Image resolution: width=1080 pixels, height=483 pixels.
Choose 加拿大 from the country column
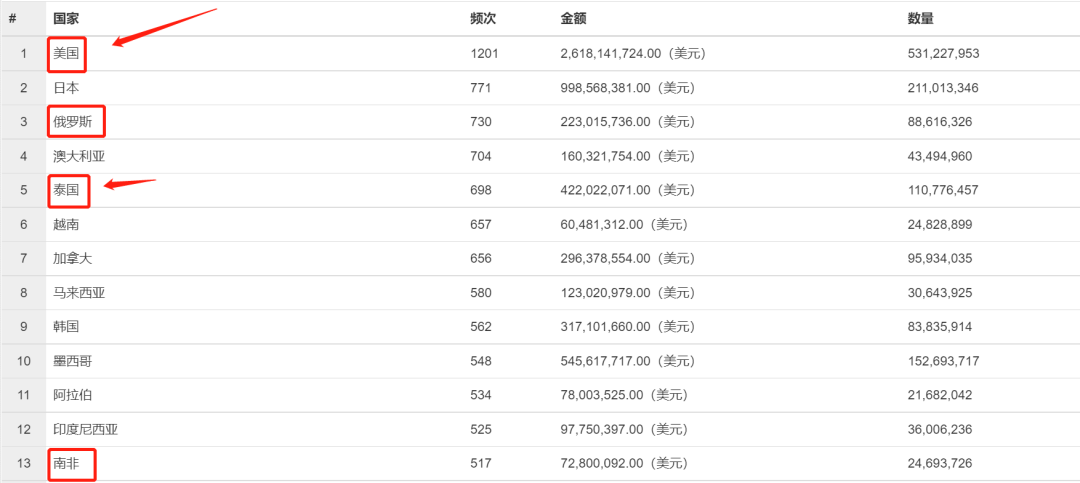(x=73, y=258)
